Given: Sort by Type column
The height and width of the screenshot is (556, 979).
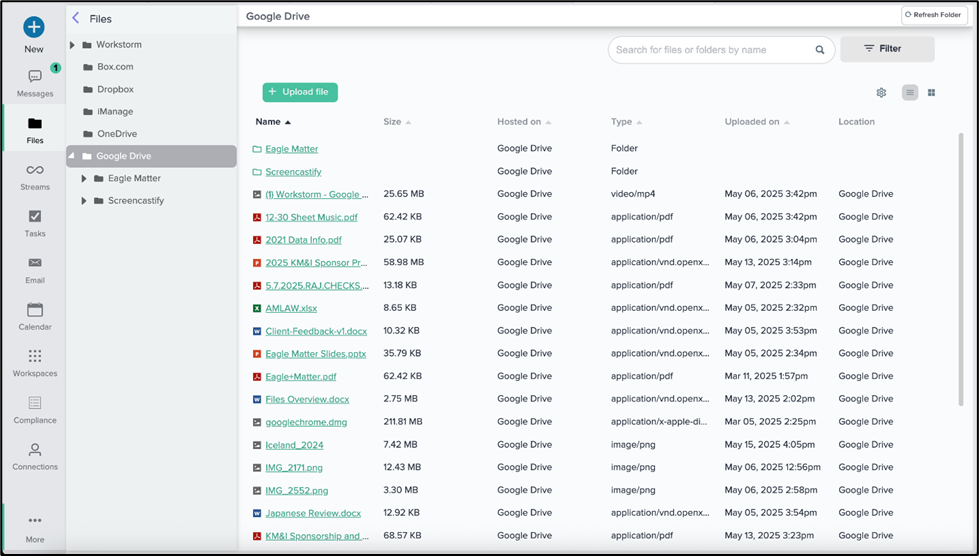Looking at the screenshot, I should pos(626,122).
